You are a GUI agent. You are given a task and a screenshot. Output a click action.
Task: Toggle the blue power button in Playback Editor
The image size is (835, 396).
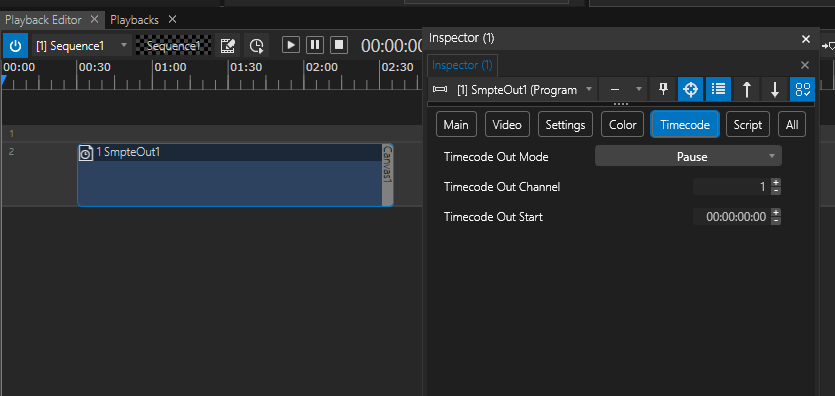tap(15, 46)
